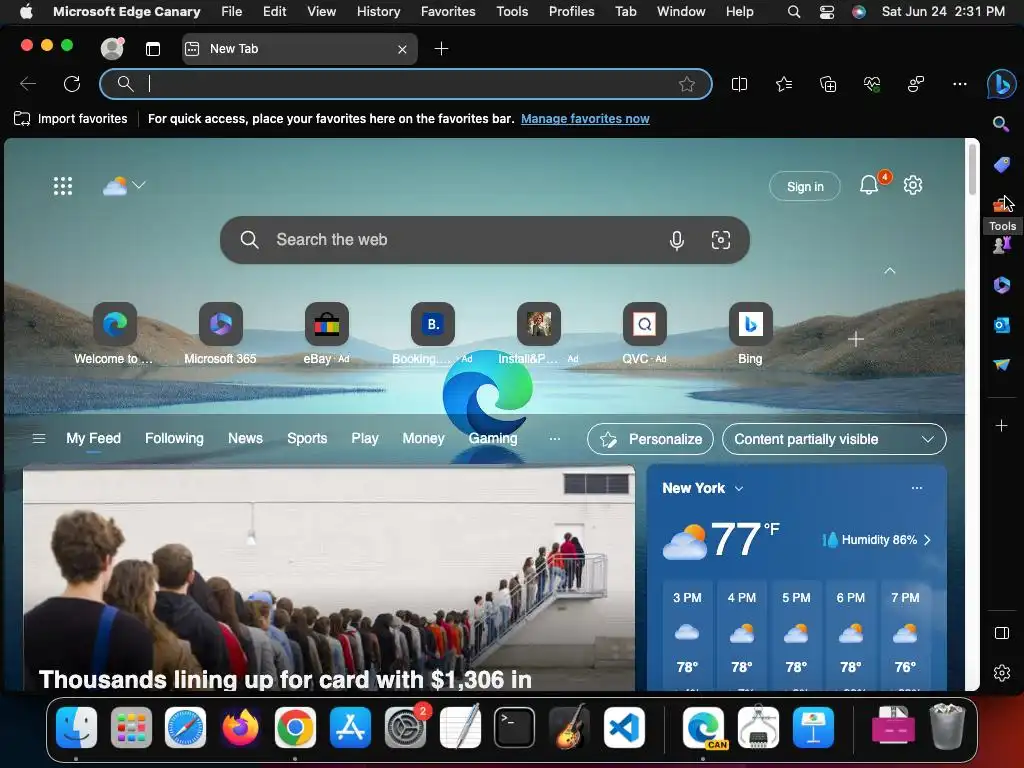This screenshot has width=1024, height=768.
Task: Switch to My Feed tab
Action: pyautogui.click(x=93, y=439)
